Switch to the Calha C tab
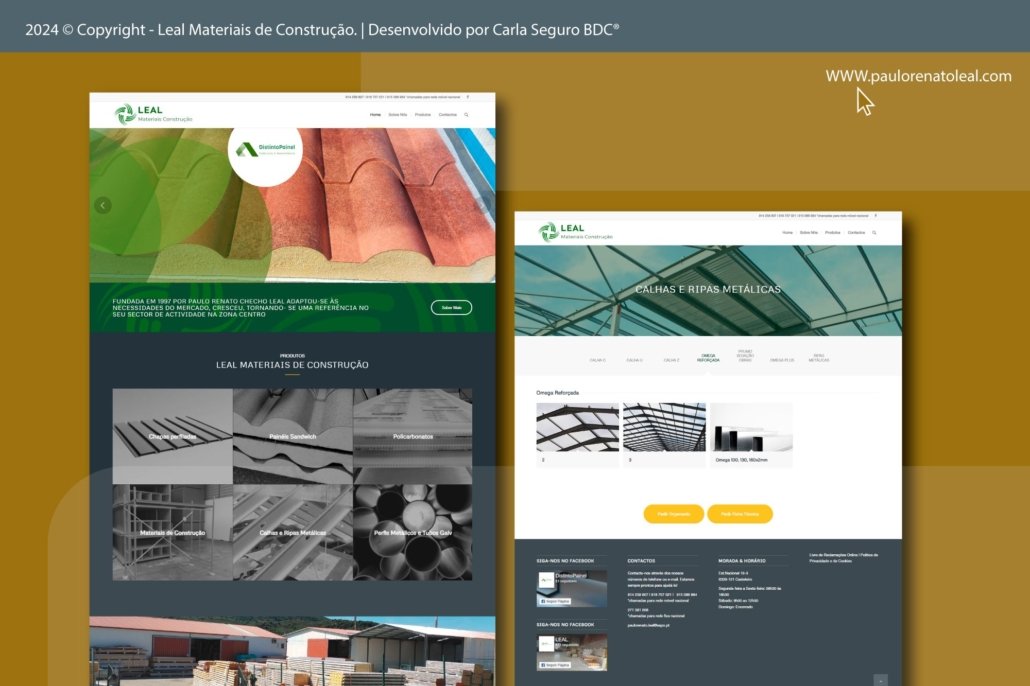Image resolution: width=1030 pixels, height=686 pixels. 597,359
